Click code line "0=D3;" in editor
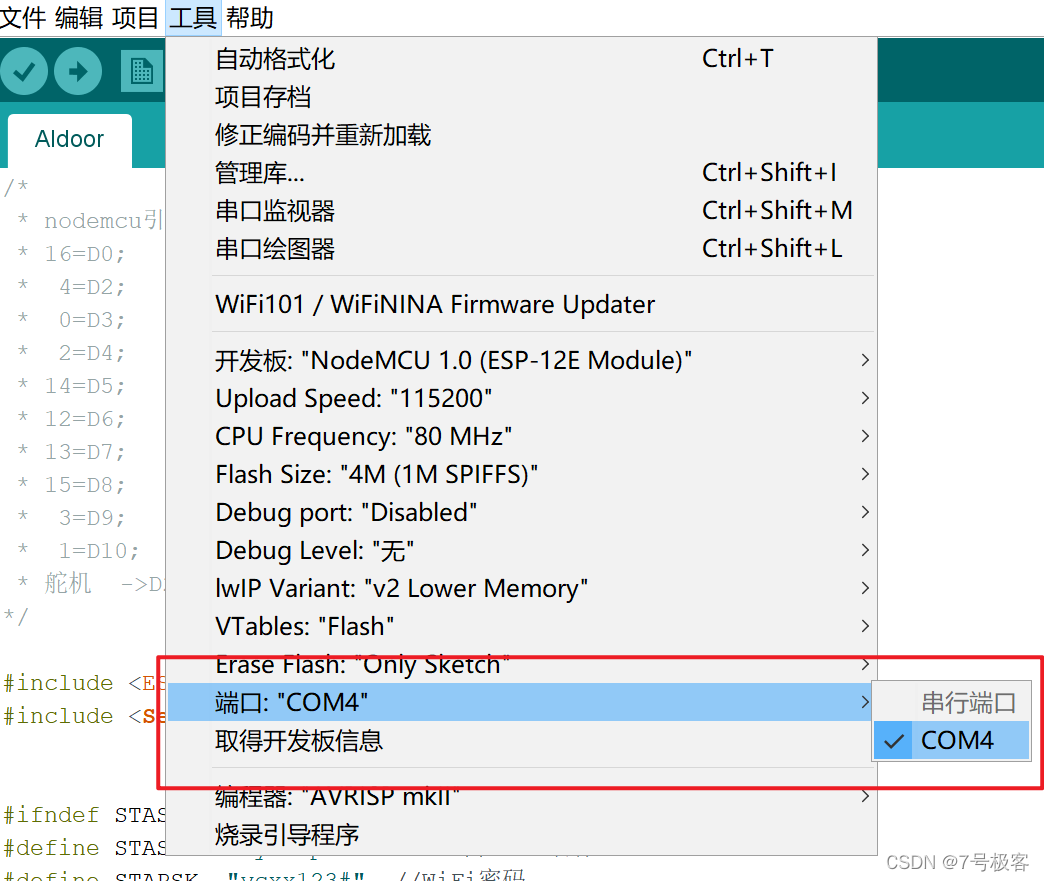1044x881 pixels. [92, 320]
